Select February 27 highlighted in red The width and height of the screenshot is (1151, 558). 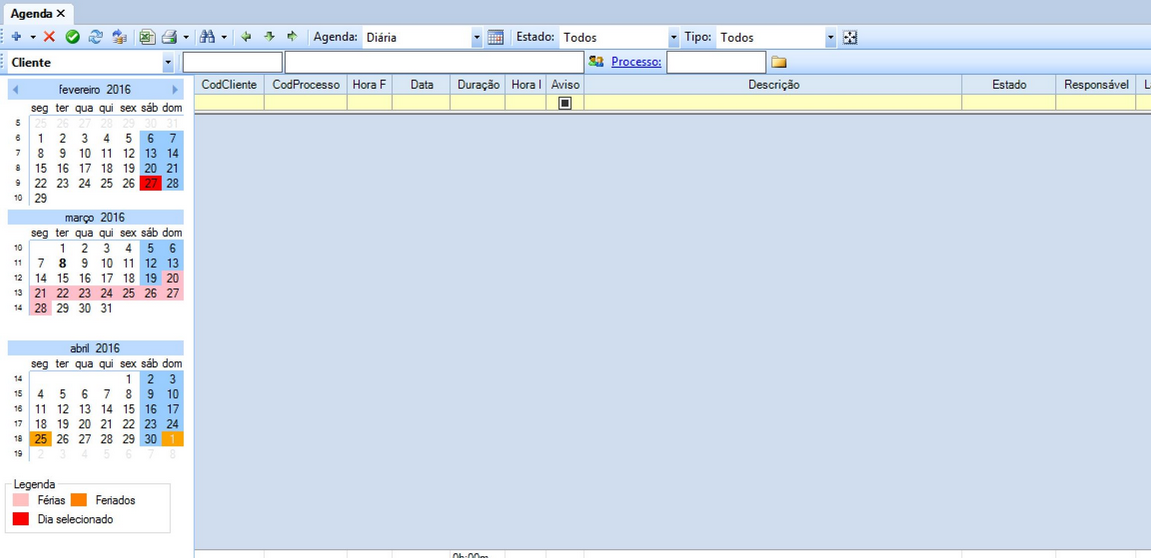(150, 184)
